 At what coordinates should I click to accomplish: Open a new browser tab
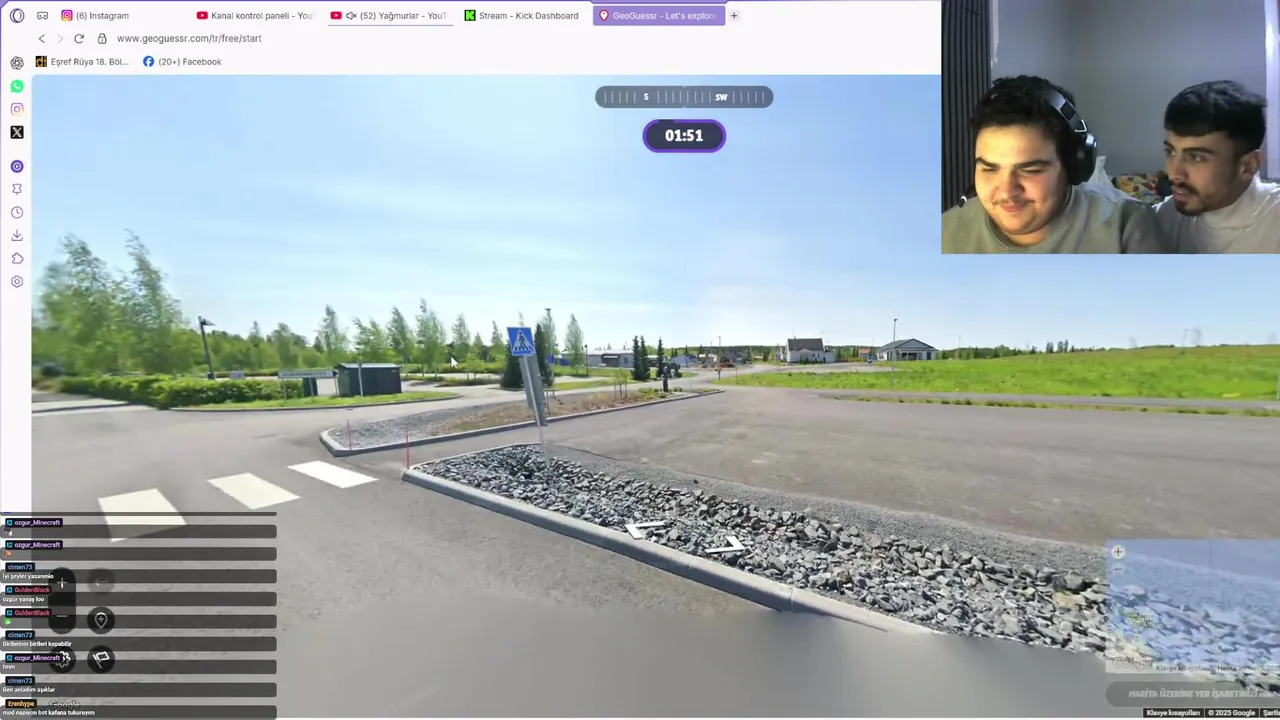(x=734, y=16)
